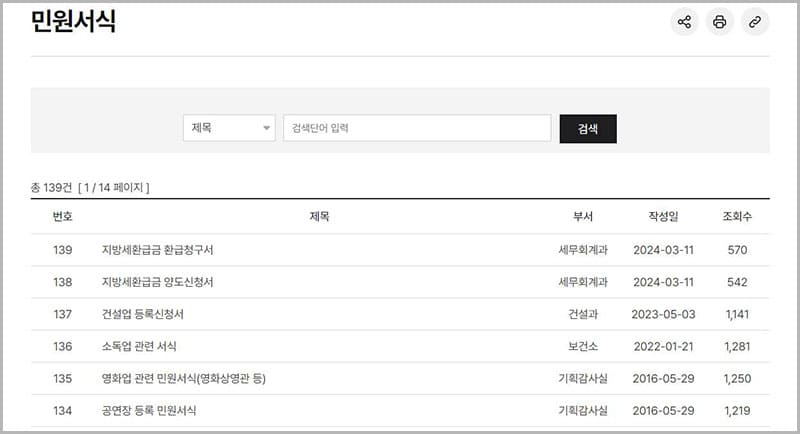The image size is (800, 434).
Task: Click the 번호 column header
Action: 63,216
